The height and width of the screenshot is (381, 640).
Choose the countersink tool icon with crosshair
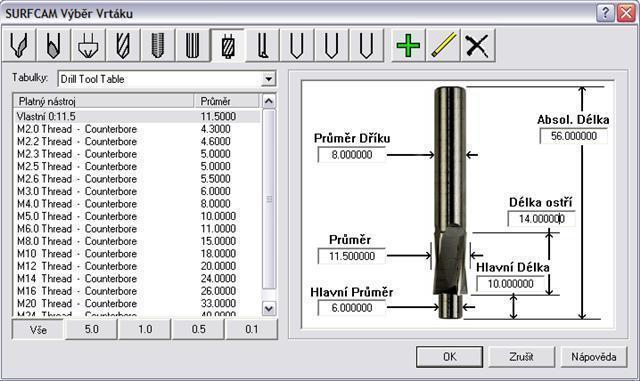88,45
